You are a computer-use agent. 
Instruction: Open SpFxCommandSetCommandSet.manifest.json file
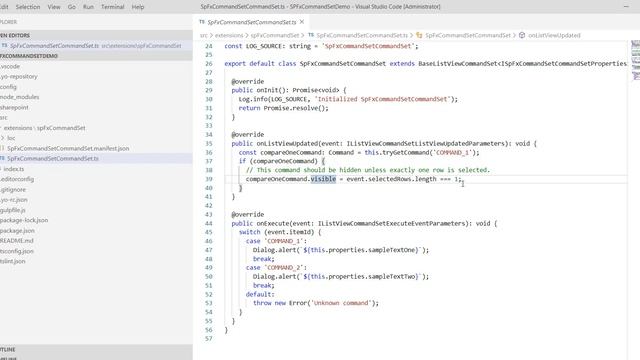(68, 148)
